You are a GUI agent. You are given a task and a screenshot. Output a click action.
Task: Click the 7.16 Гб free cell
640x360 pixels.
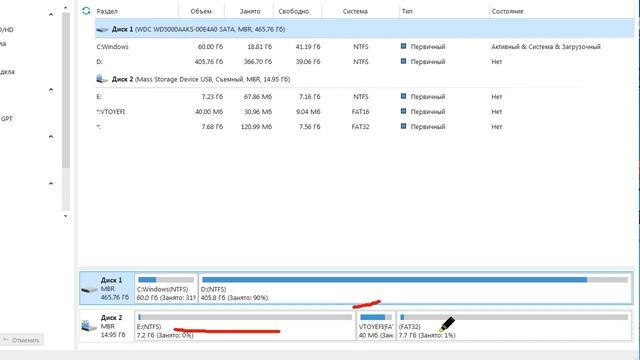pyautogui.click(x=309, y=97)
